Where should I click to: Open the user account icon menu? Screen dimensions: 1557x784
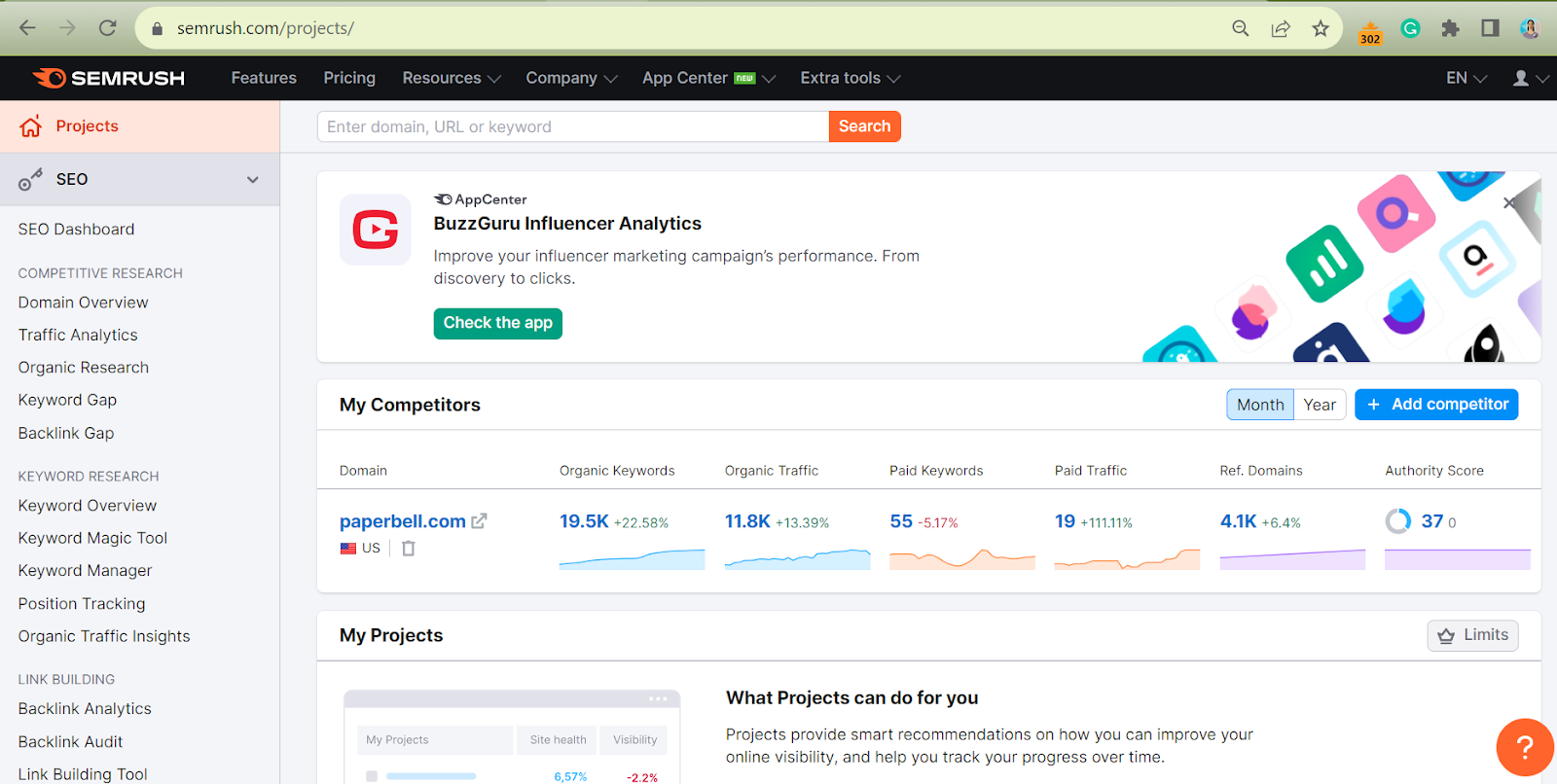(x=1530, y=78)
